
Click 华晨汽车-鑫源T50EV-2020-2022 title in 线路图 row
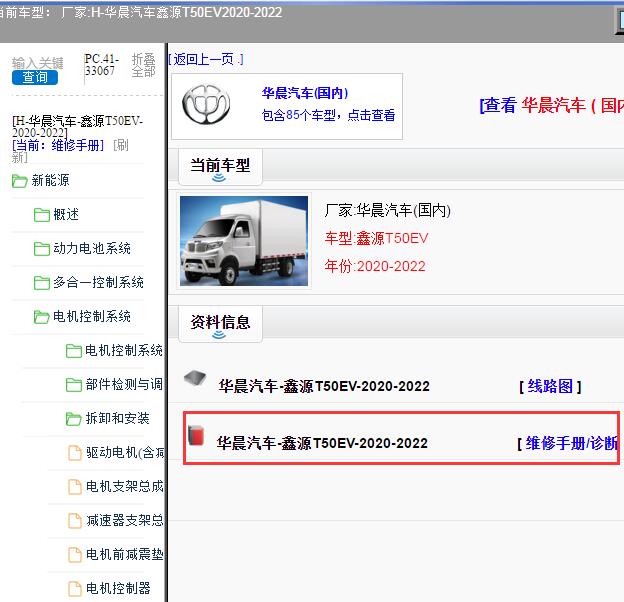(324, 386)
